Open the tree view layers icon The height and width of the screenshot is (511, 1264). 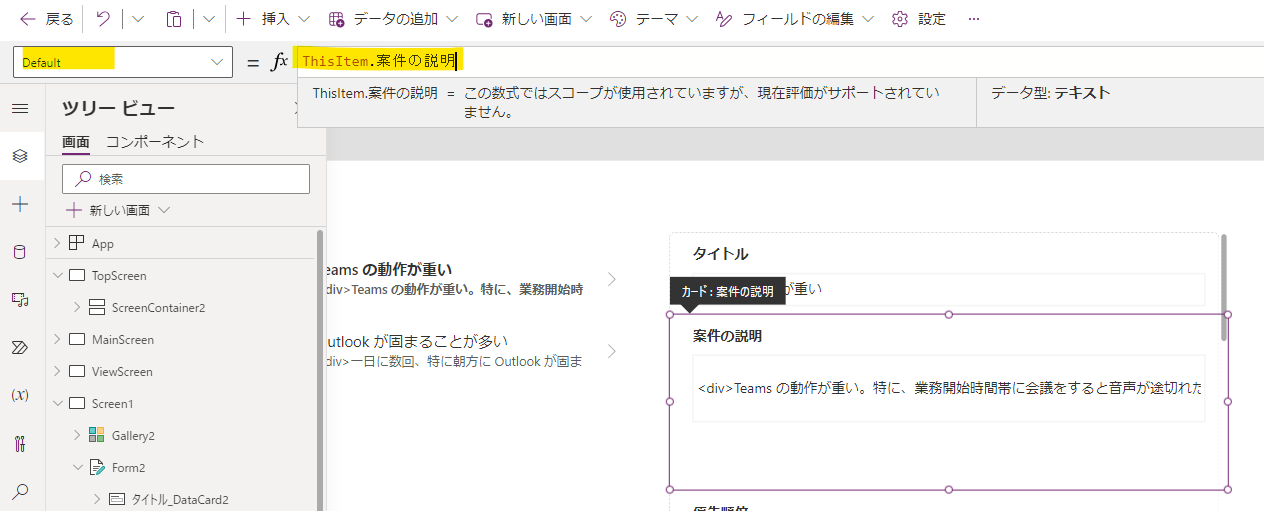pyautogui.click(x=20, y=156)
